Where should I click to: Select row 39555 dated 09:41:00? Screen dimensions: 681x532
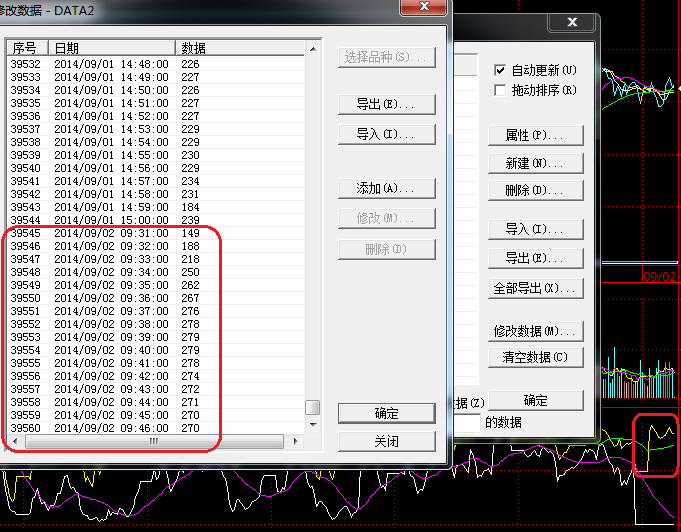(x=155, y=363)
